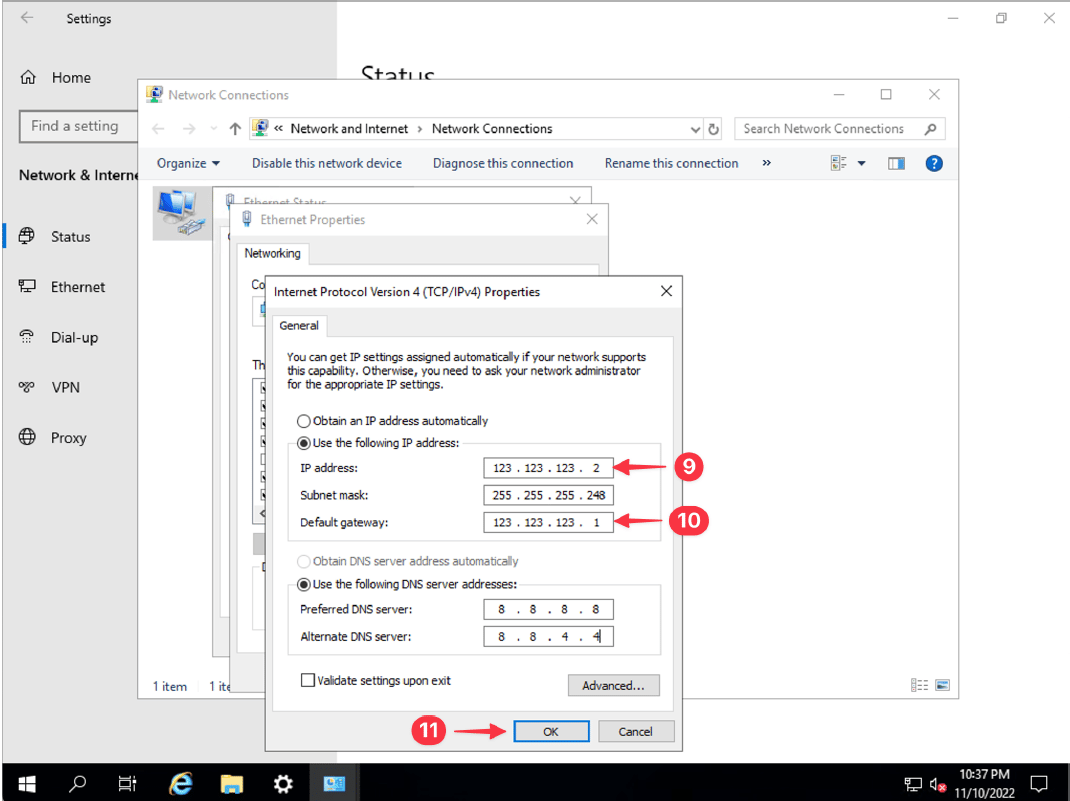This screenshot has width=1070, height=801.
Task: Expand the Organize dropdown menu
Action: 188,163
